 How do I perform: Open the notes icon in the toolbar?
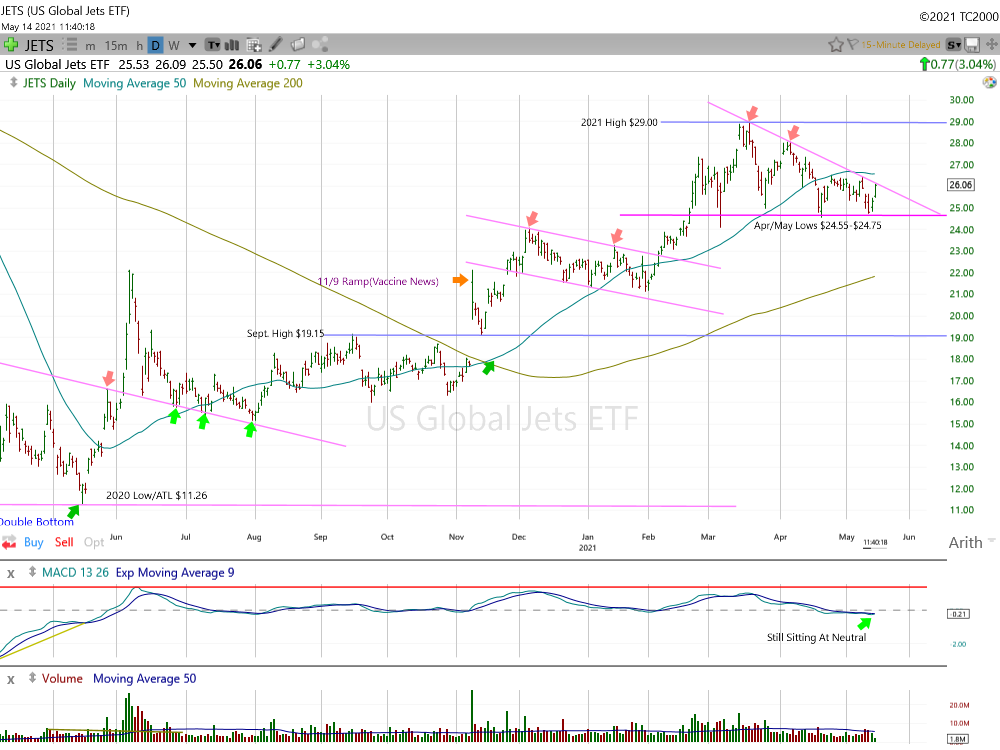(x=297, y=45)
